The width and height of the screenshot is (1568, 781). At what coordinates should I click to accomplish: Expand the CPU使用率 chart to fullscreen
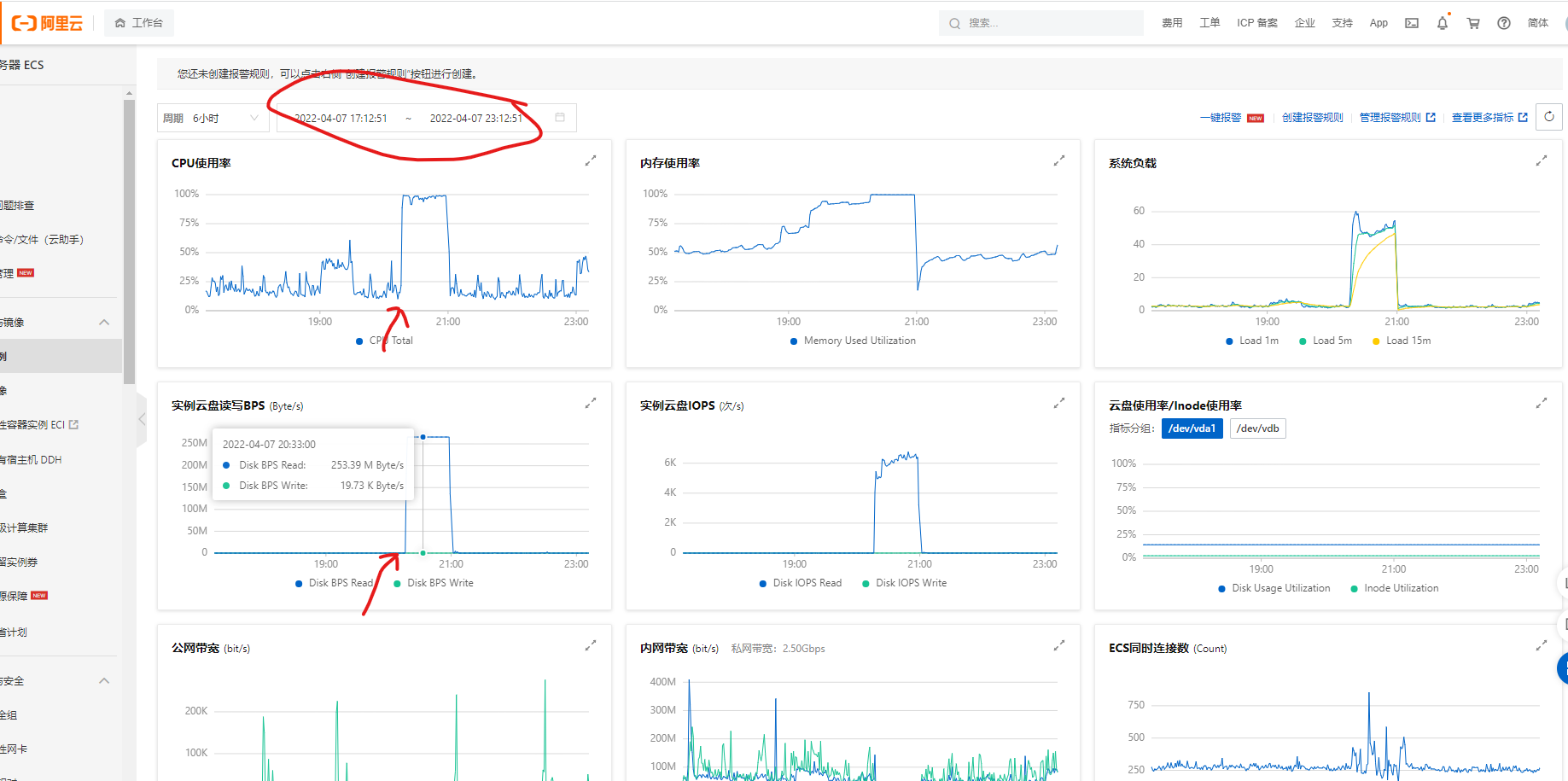(590, 160)
